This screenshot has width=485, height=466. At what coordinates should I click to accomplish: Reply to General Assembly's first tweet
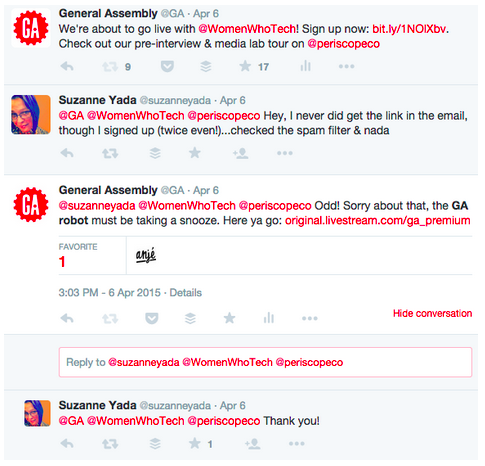pyautogui.click(x=67, y=67)
